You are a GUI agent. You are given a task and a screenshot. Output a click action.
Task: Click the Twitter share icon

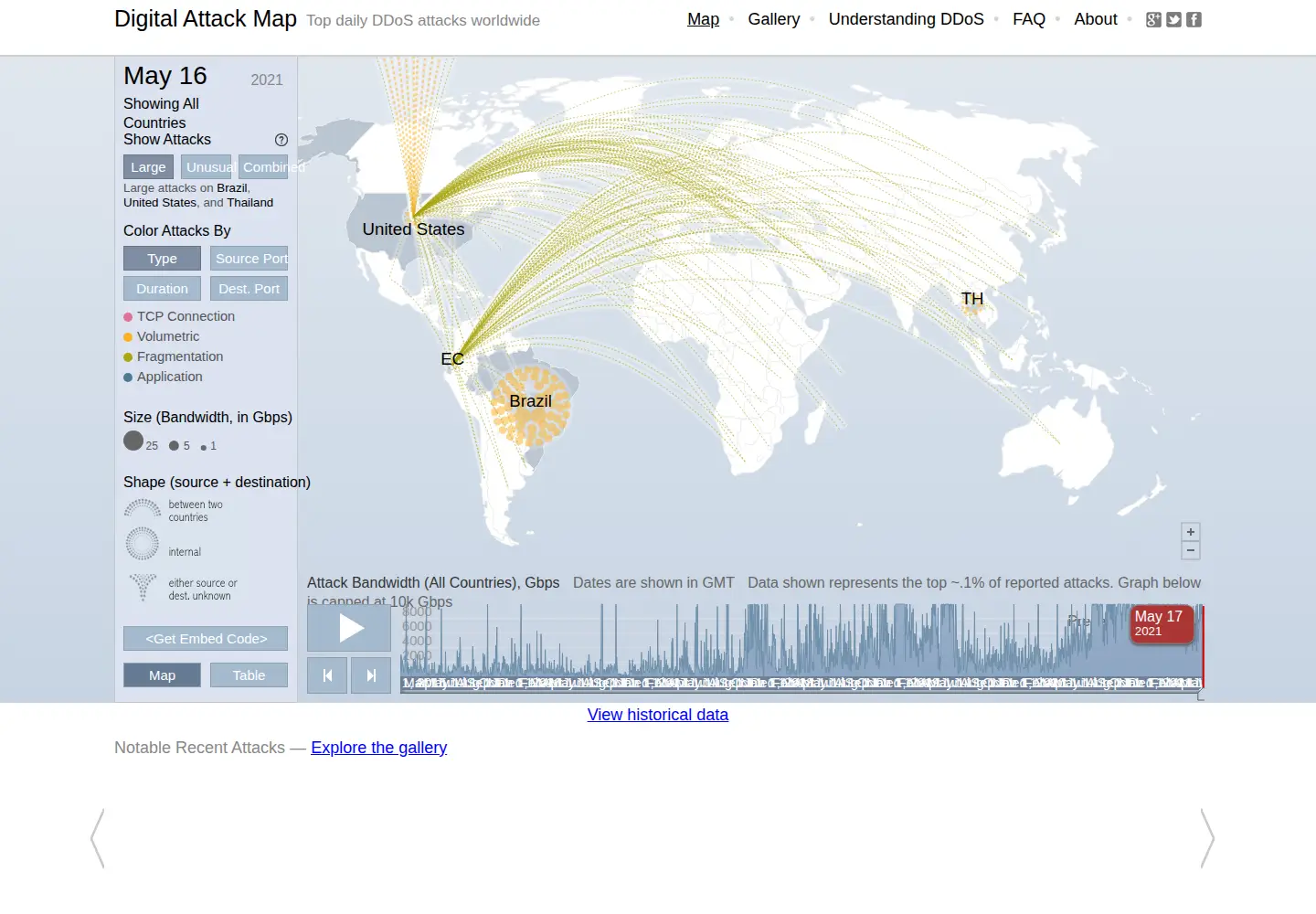[1173, 19]
